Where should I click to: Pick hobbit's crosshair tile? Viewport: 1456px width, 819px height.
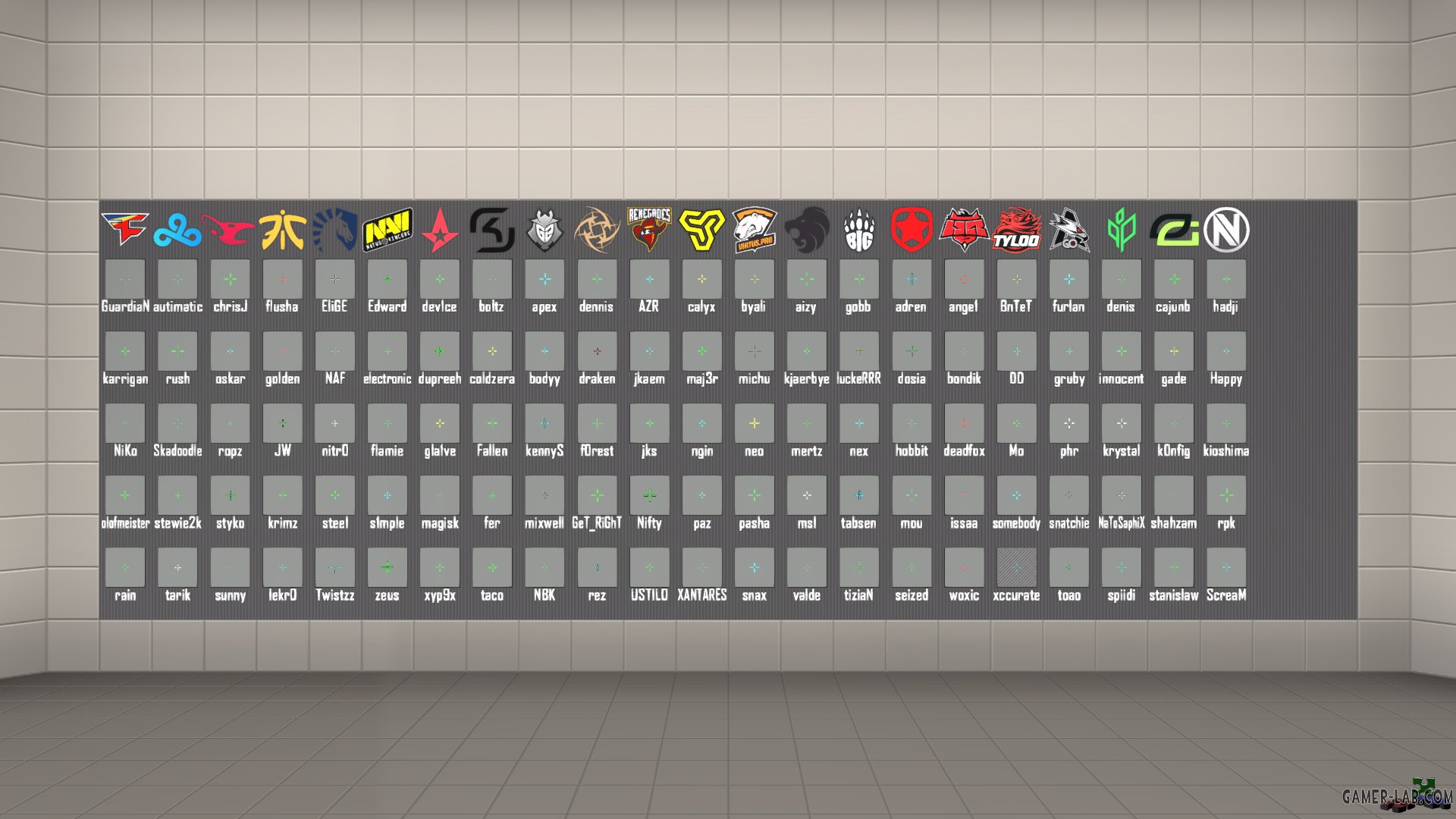pos(912,423)
